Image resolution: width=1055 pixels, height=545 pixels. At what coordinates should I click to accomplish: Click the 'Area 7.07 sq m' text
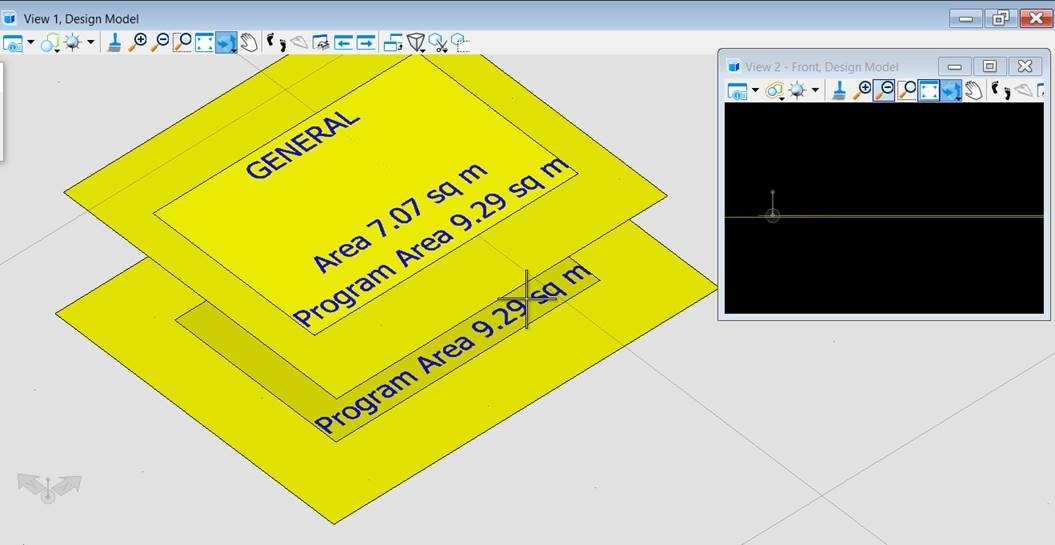(400, 217)
